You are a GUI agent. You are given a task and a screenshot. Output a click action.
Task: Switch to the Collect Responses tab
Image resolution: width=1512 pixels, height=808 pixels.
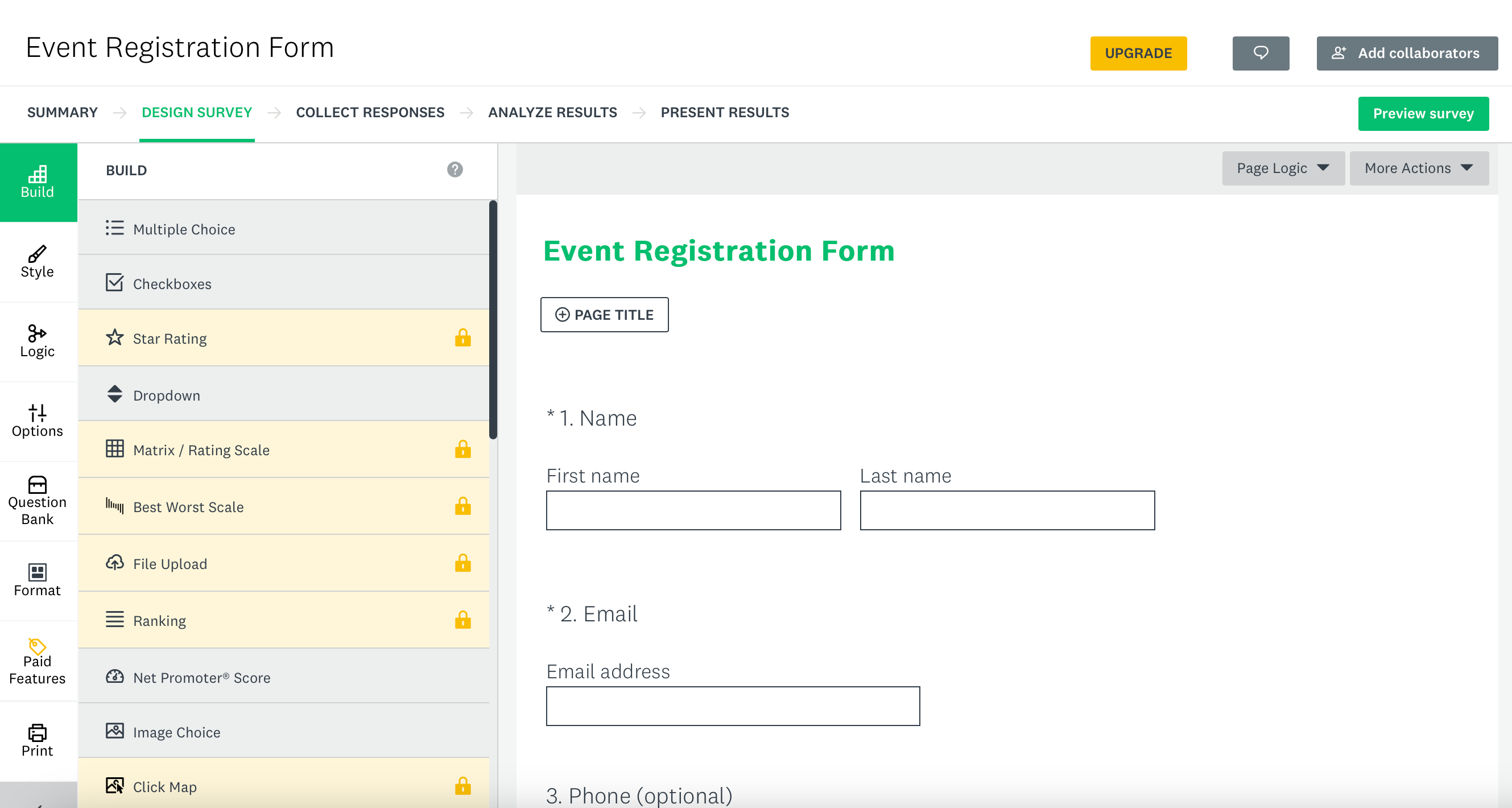click(x=370, y=112)
